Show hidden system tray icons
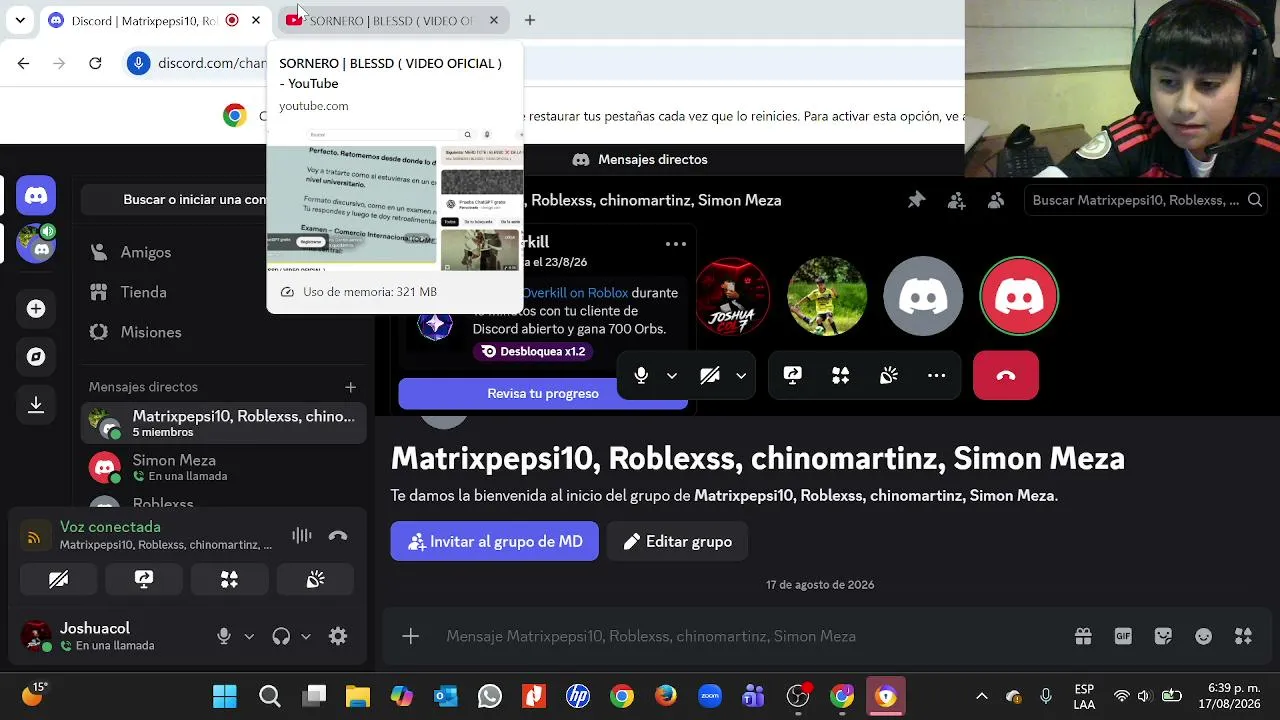Image resolution: width=1280 pixels, height=720 pixels. pos(982,696)
